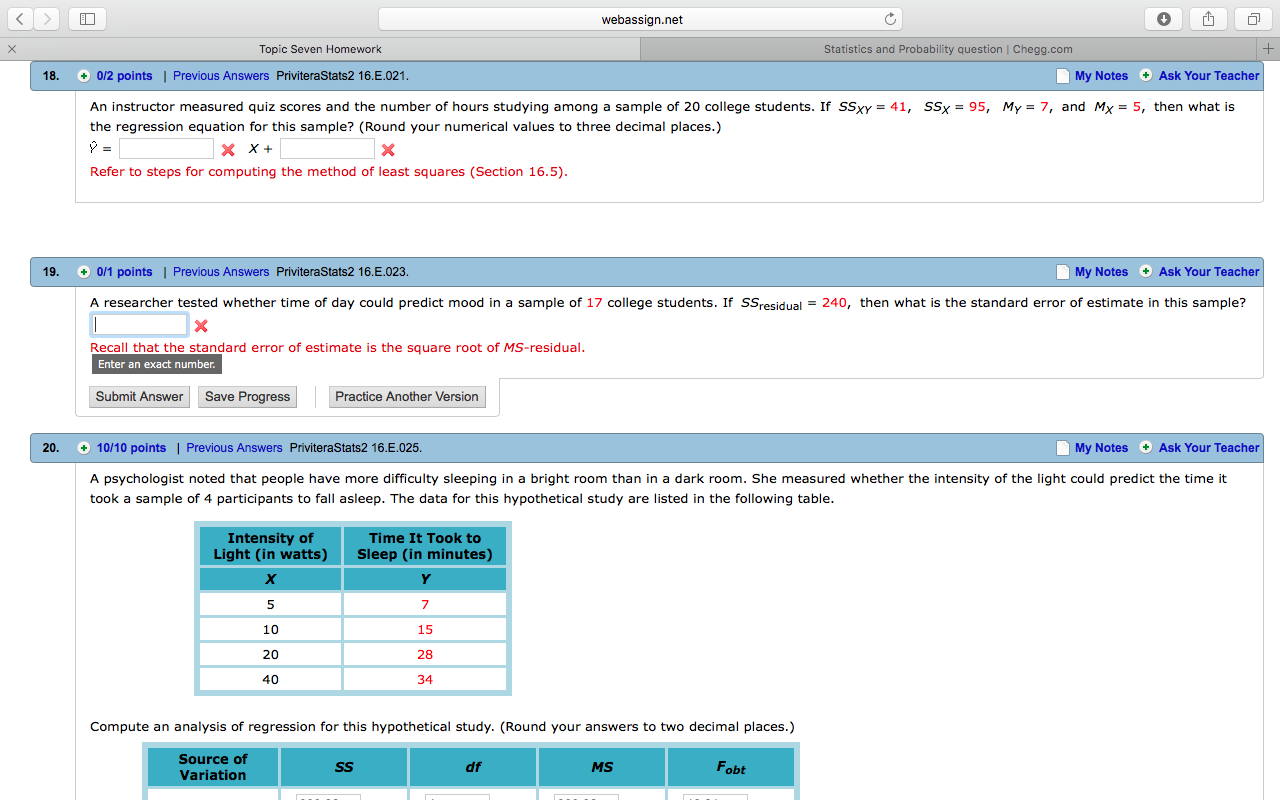Click the red X beside question 18's first answer box
The height and width of the screenshot is (800, 1280).
click(x=227, y=148)
